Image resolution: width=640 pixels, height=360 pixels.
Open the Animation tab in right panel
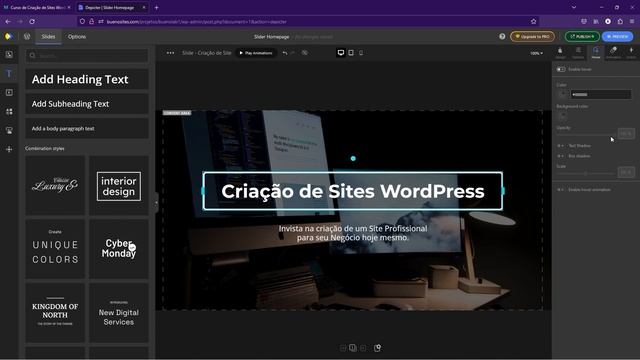coord(613,52)
